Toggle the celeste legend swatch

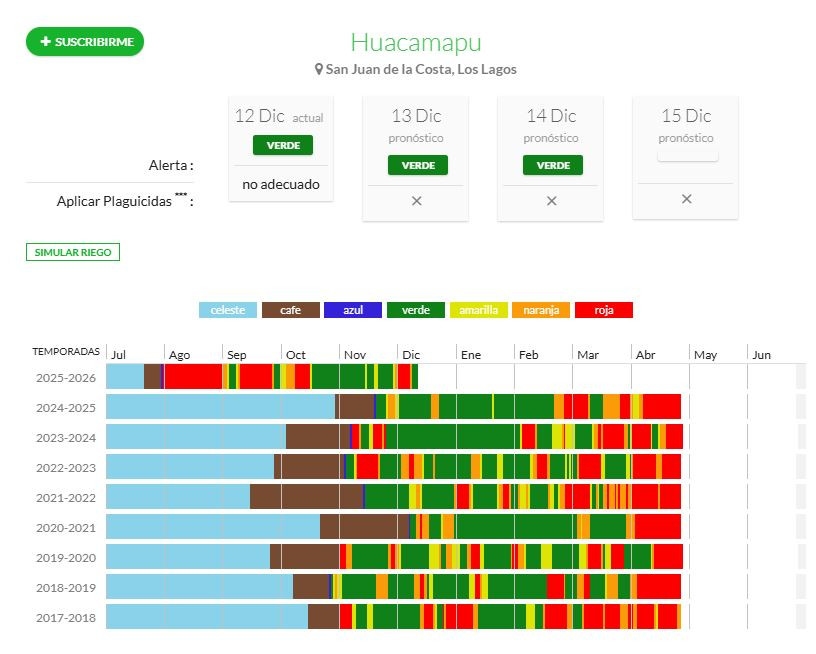[x=228, y=310]
